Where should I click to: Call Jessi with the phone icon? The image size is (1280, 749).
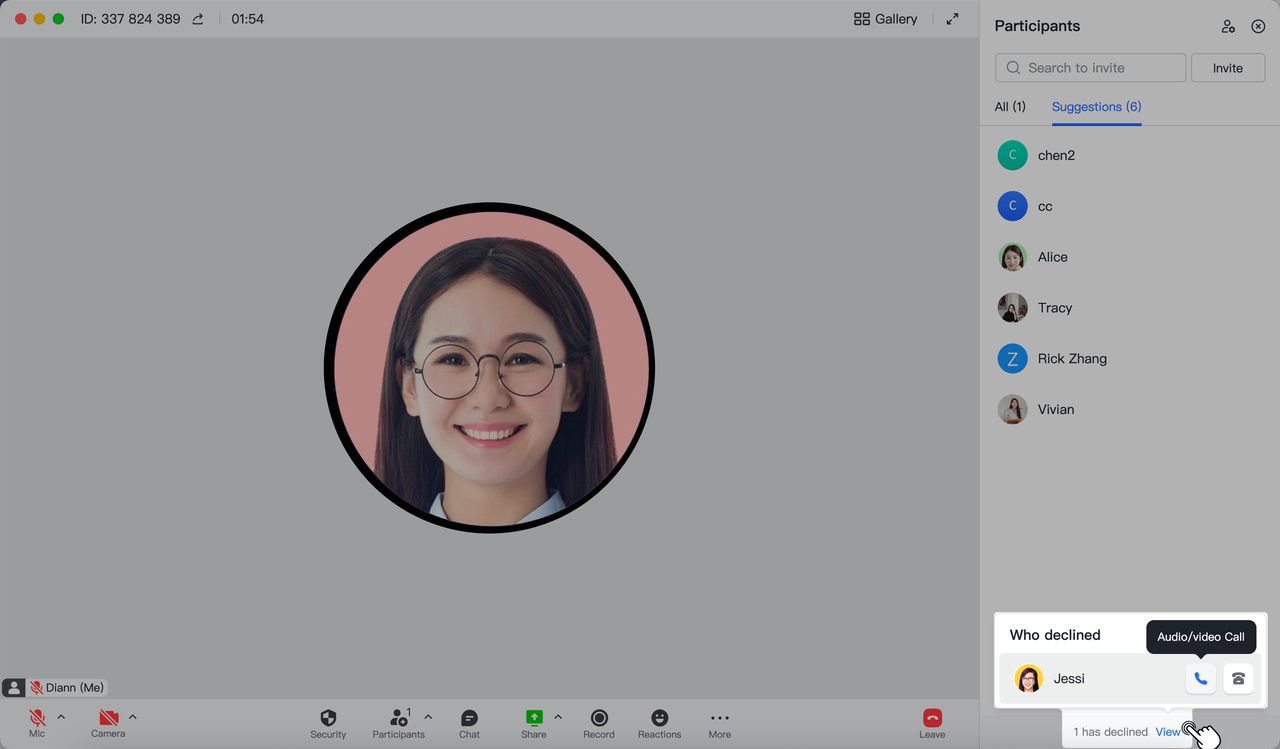1200,678
